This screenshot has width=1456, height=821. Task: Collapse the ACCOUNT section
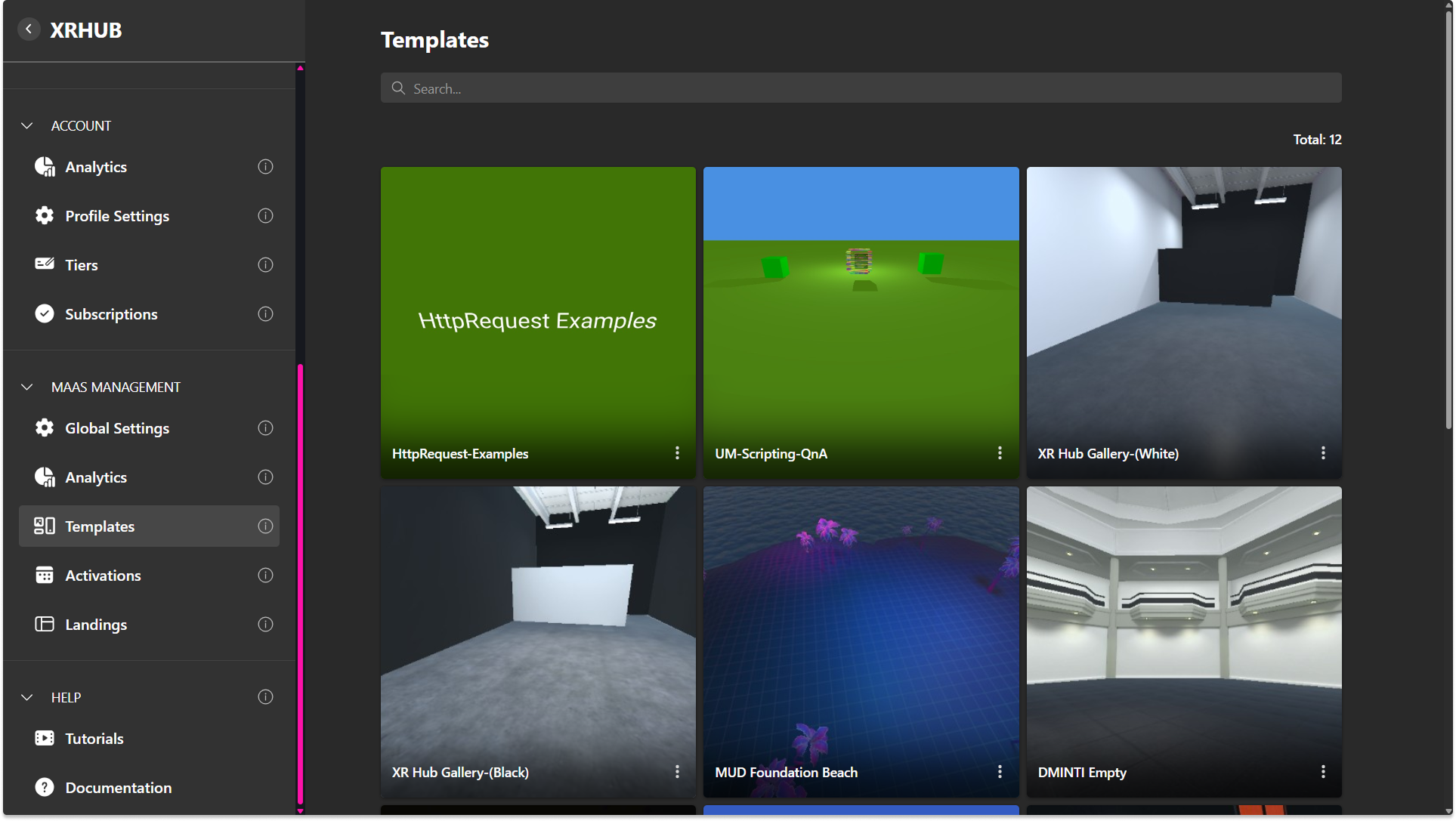pyautogui.click(x=27, y=125)
